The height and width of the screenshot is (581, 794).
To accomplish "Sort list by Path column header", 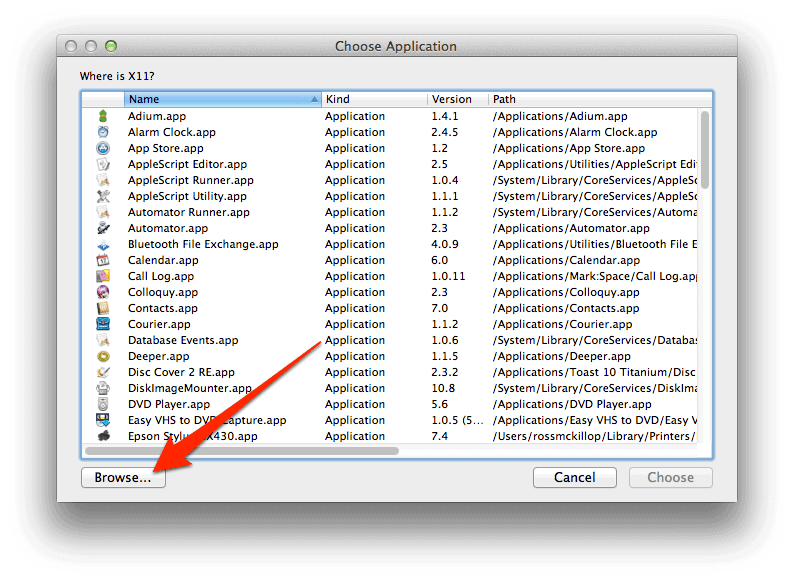I will pos(595,99).
